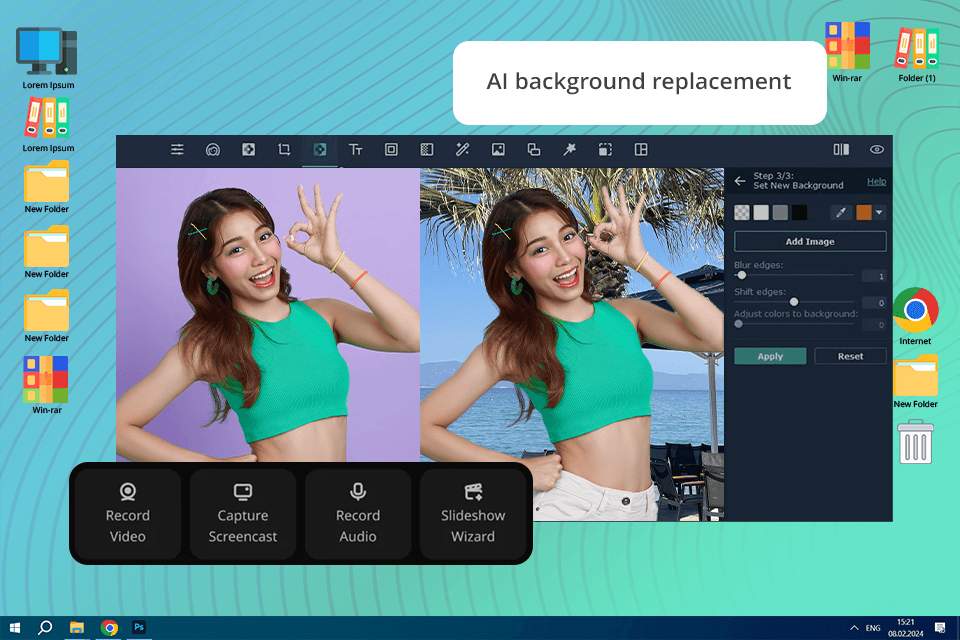Select the dashed selection square icon
960x640 pixels.
605,149
